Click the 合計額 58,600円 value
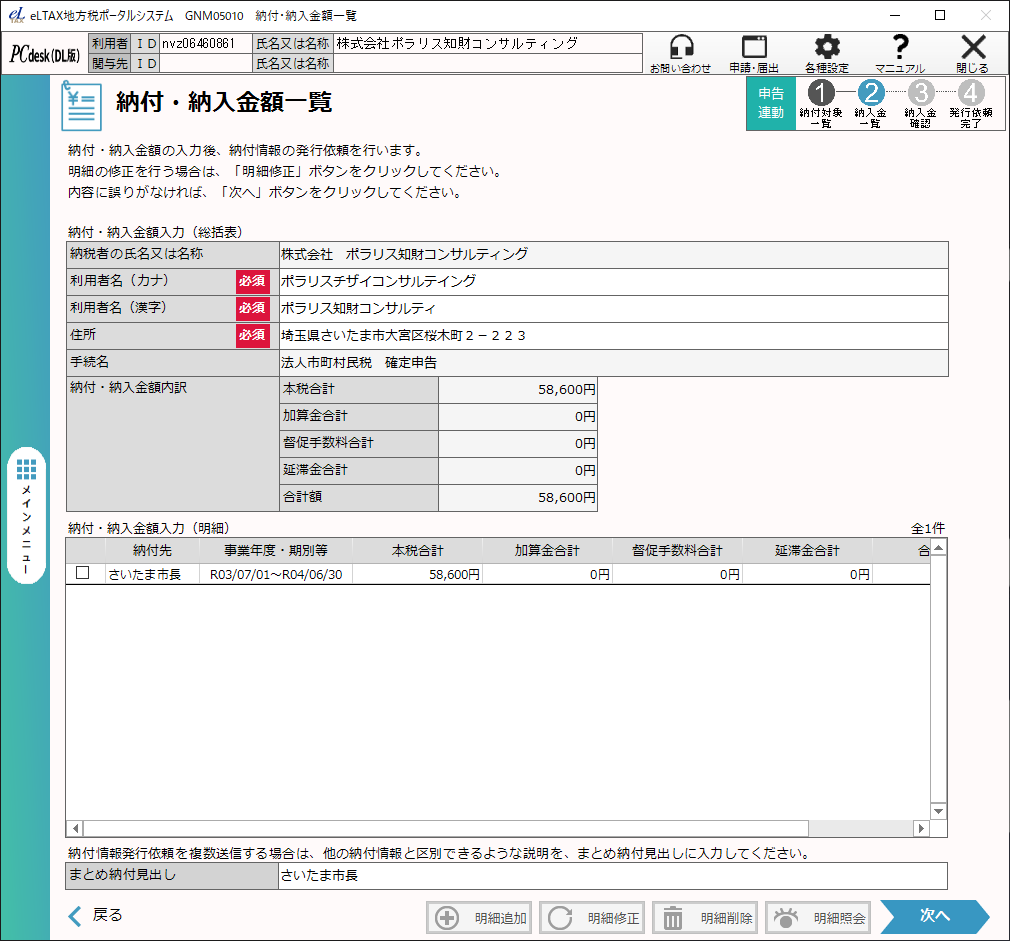Image resolution: width=1010 pixels, height=941 pixels. [x=518, y=498]
